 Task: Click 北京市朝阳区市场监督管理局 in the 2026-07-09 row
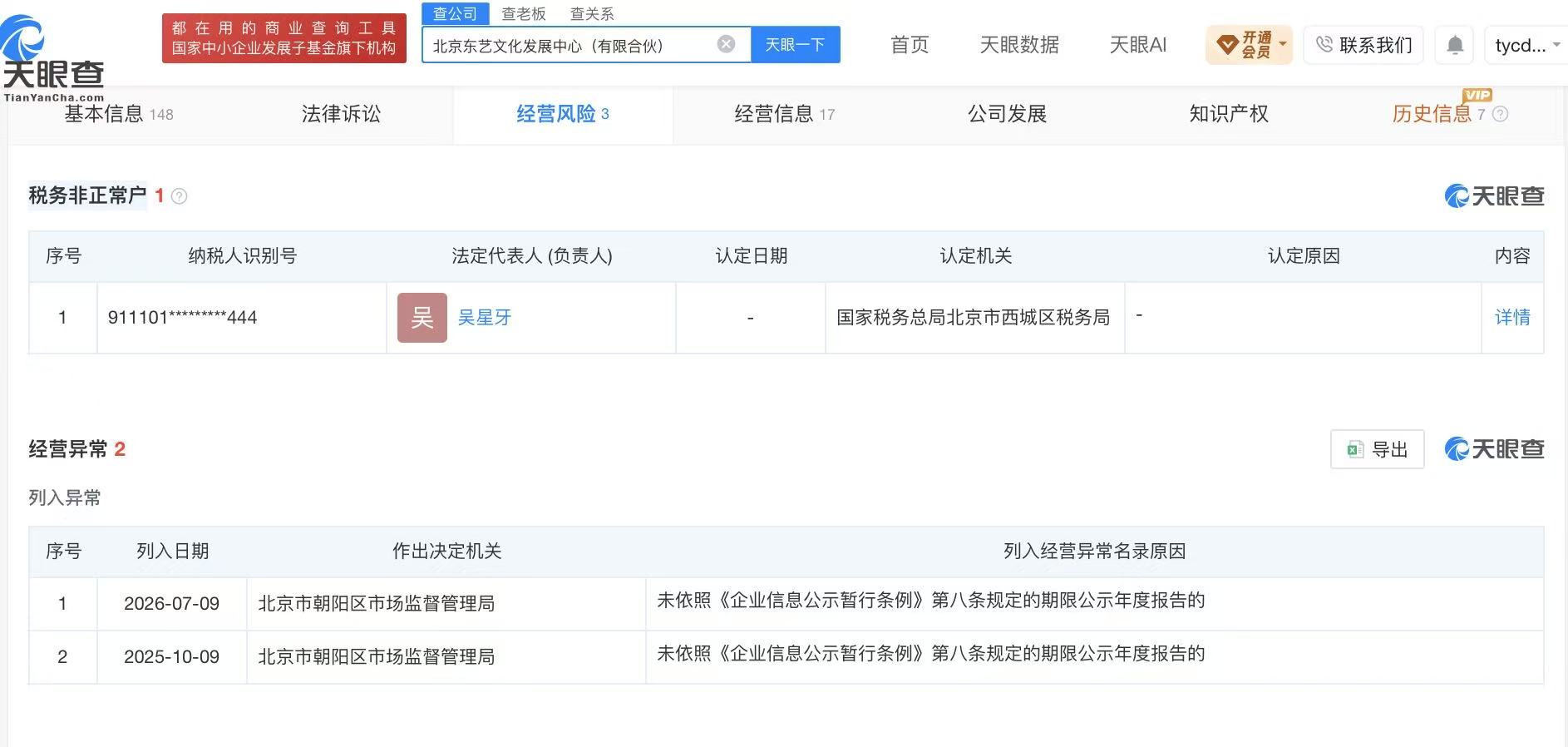click(x=377, y=604)
